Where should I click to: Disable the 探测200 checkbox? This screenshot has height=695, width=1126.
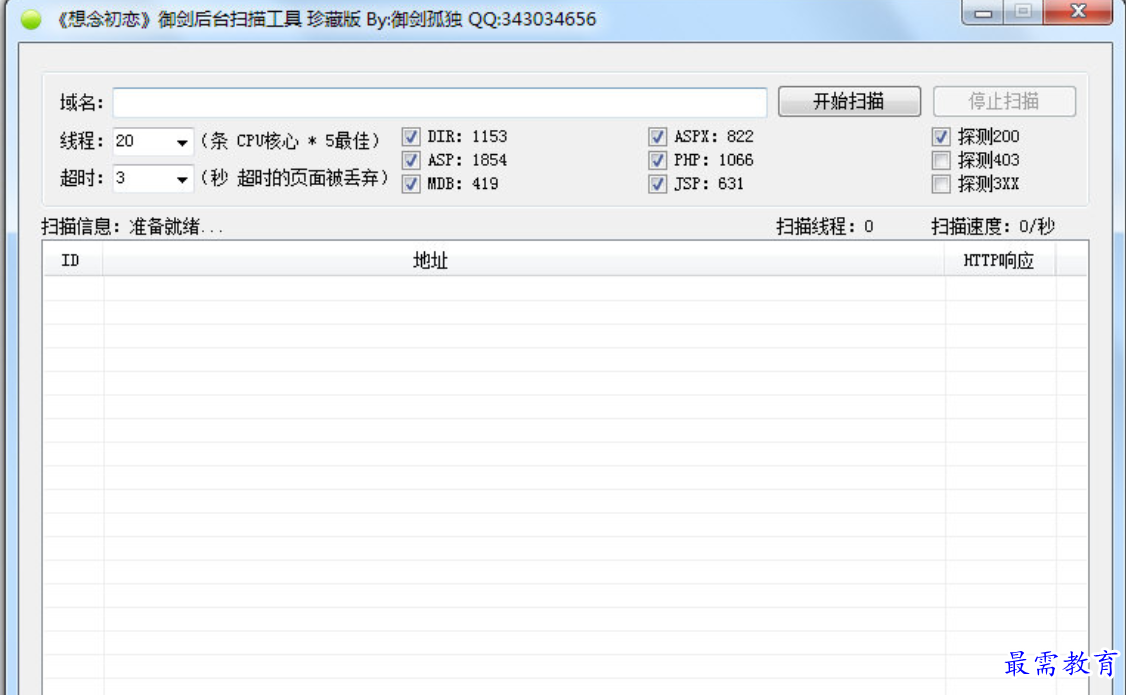tap(941, 136)
